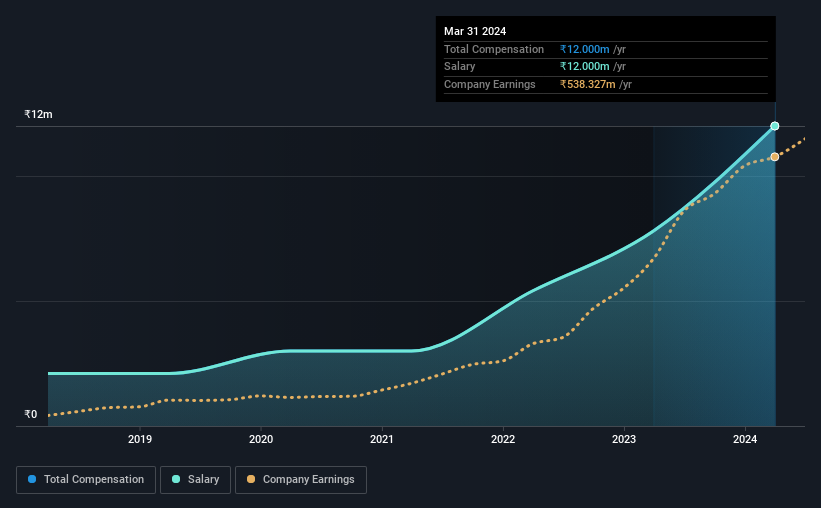Click the ₹12m y-axis label
Screen dimensions: 821x508
pyautogui.click(x=38, y=114)
